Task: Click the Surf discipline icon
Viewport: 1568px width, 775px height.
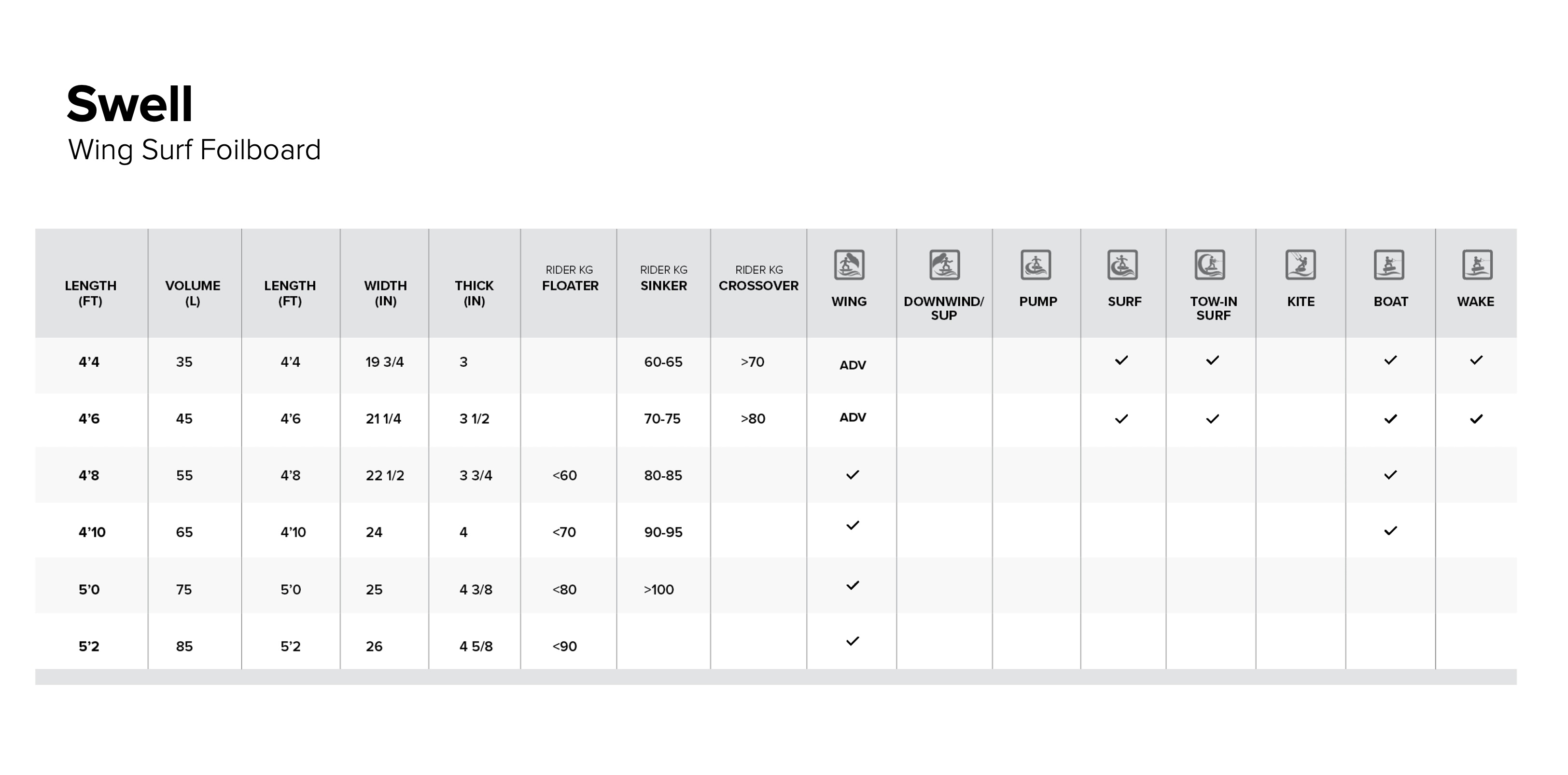Action: (1122, 264)
